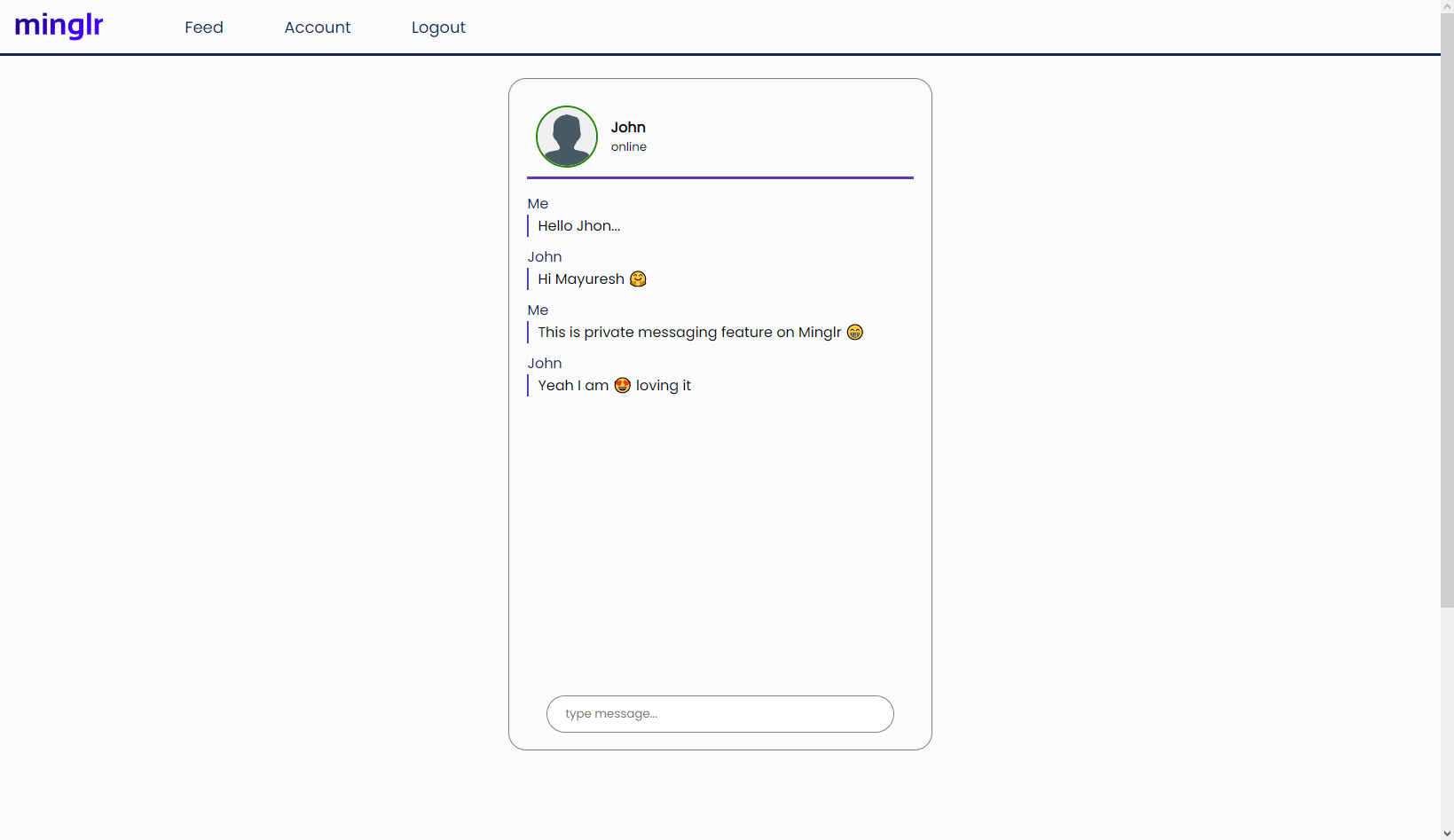Click the hugging face emoji after Mayuresh

(638, 279)
